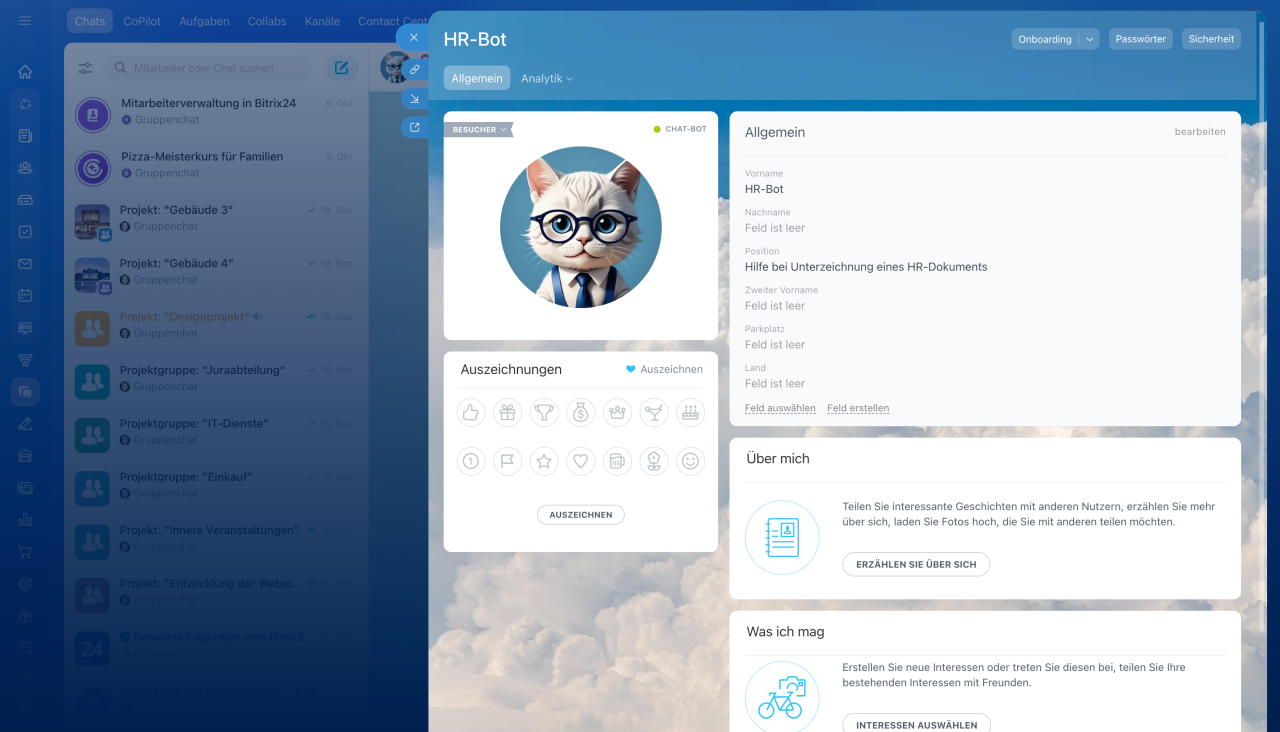
Task: Click the Erzählen Sie über sich button
Action: click(x=916, y=564)
